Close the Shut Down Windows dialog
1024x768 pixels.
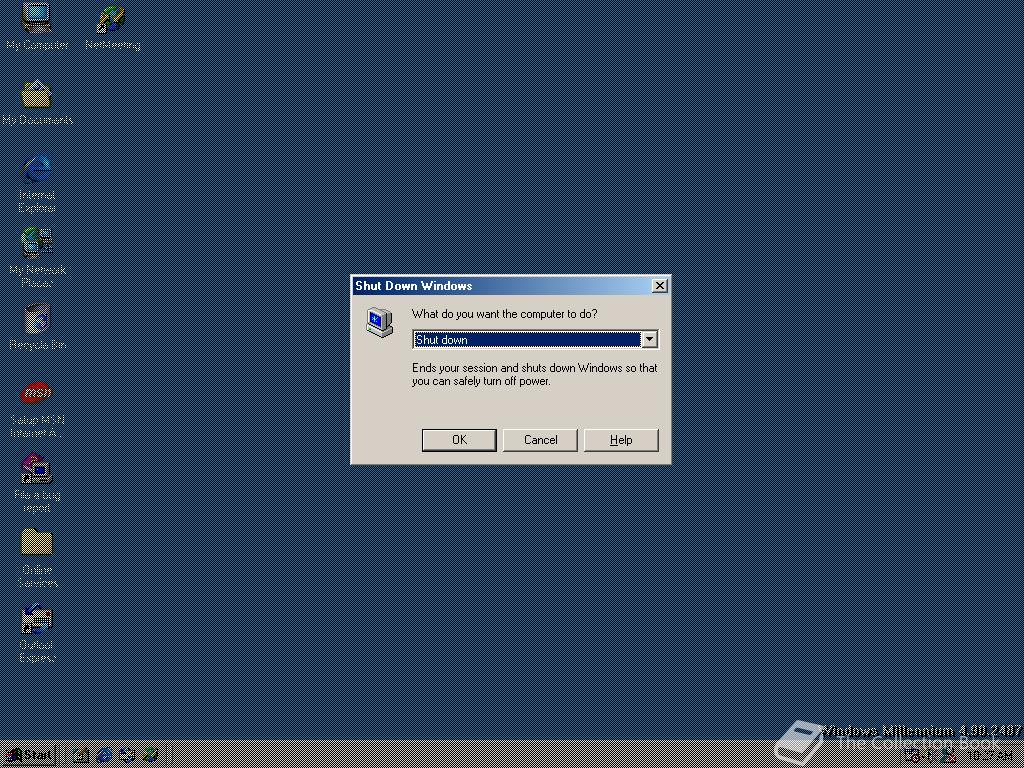(x=660, y=285)
